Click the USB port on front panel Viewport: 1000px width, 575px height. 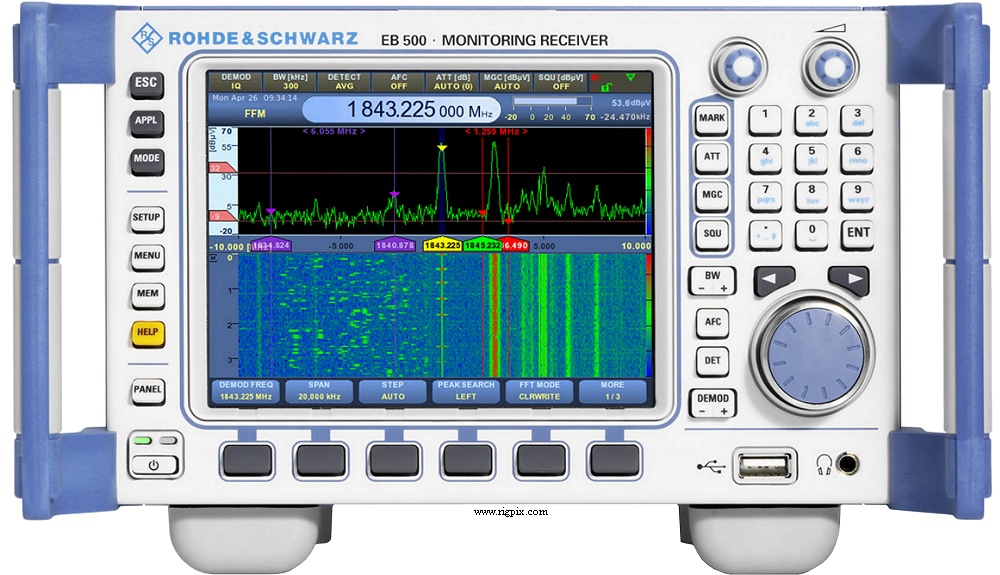[764, 466]
